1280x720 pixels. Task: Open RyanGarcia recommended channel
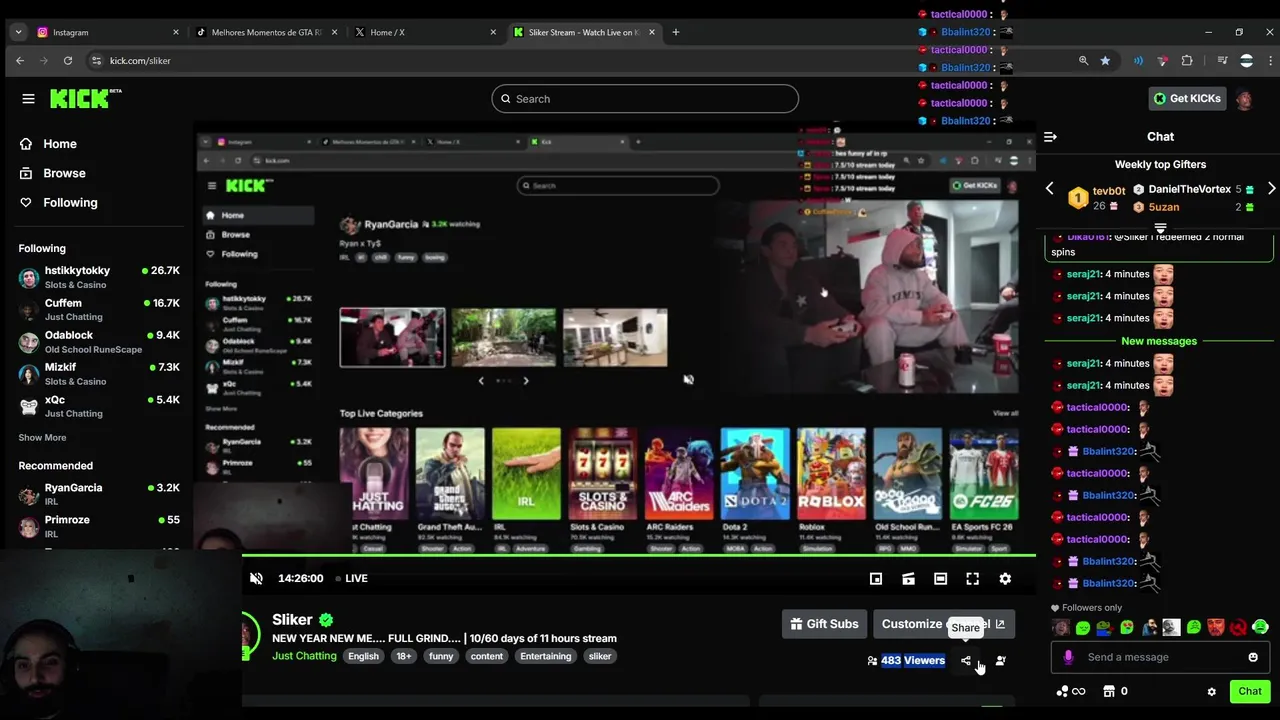click(99, 494)
